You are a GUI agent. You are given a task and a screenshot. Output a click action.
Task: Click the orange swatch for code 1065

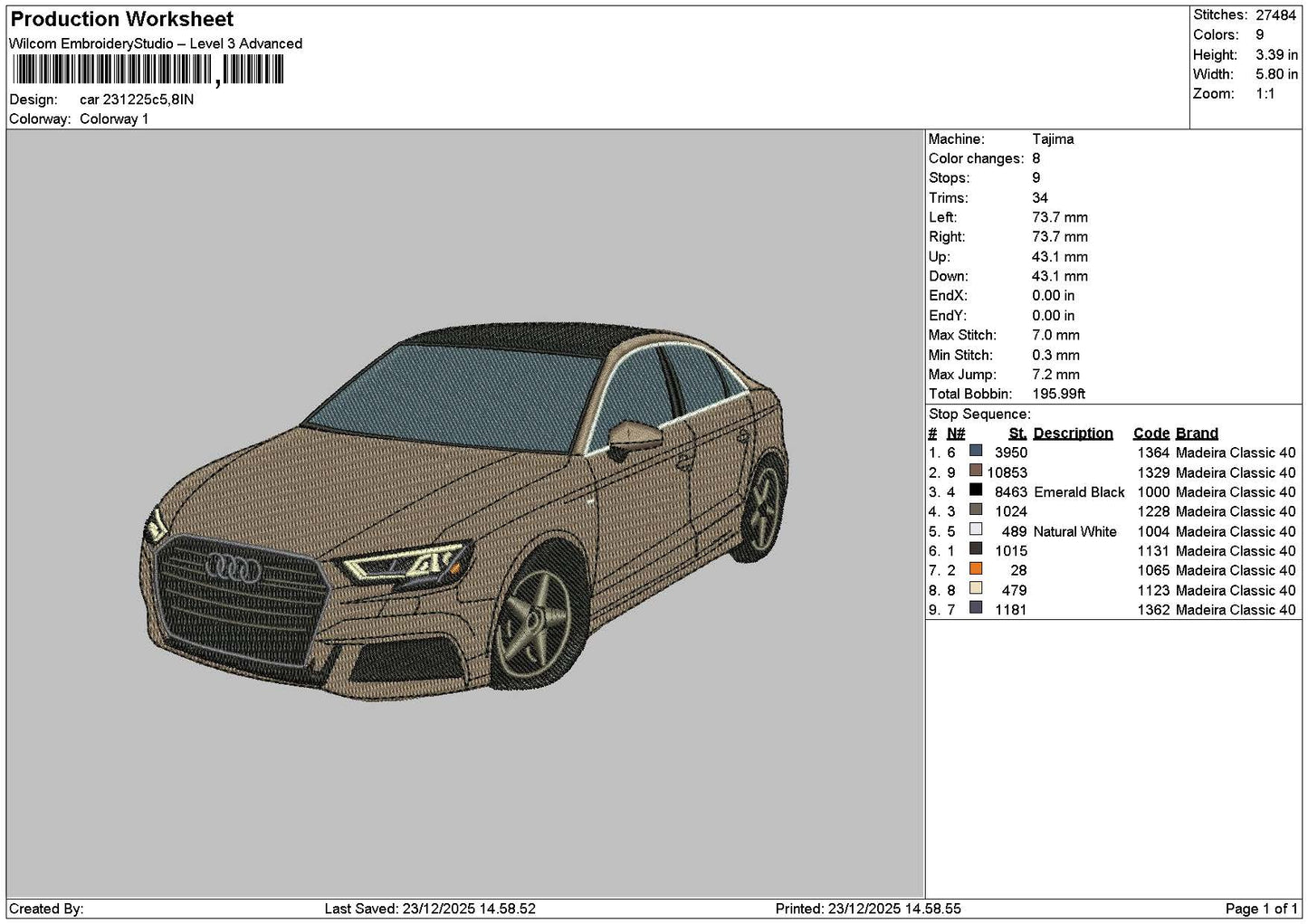(x=976, y=568)
